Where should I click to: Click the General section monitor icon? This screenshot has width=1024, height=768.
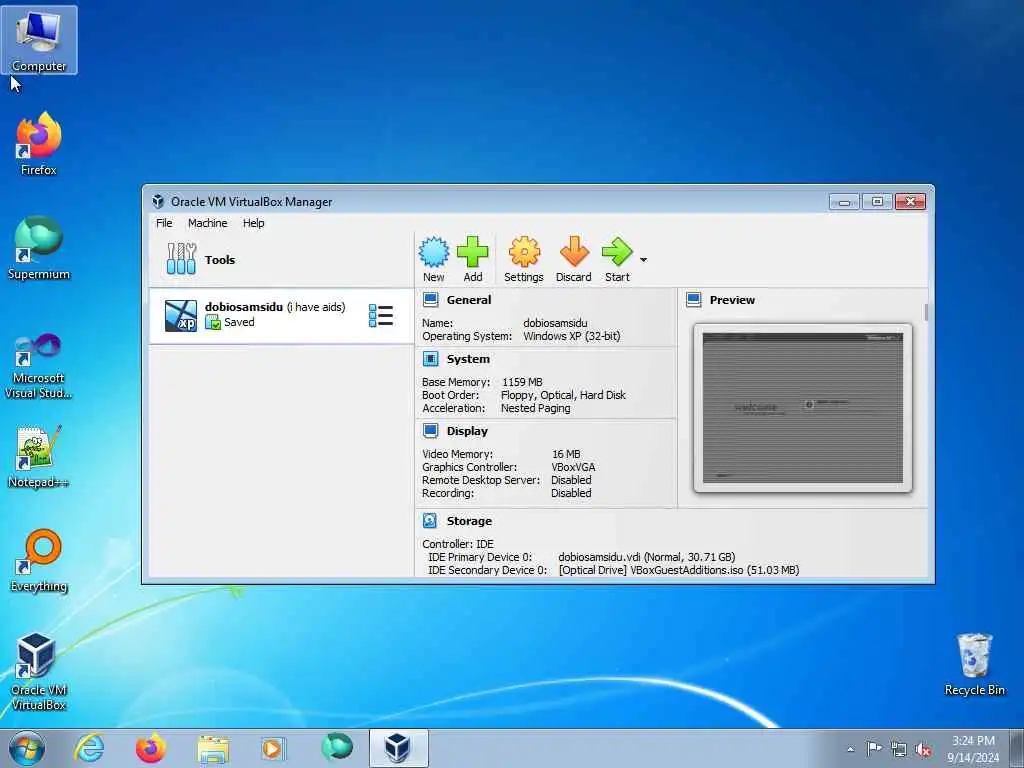coord(430,300)
